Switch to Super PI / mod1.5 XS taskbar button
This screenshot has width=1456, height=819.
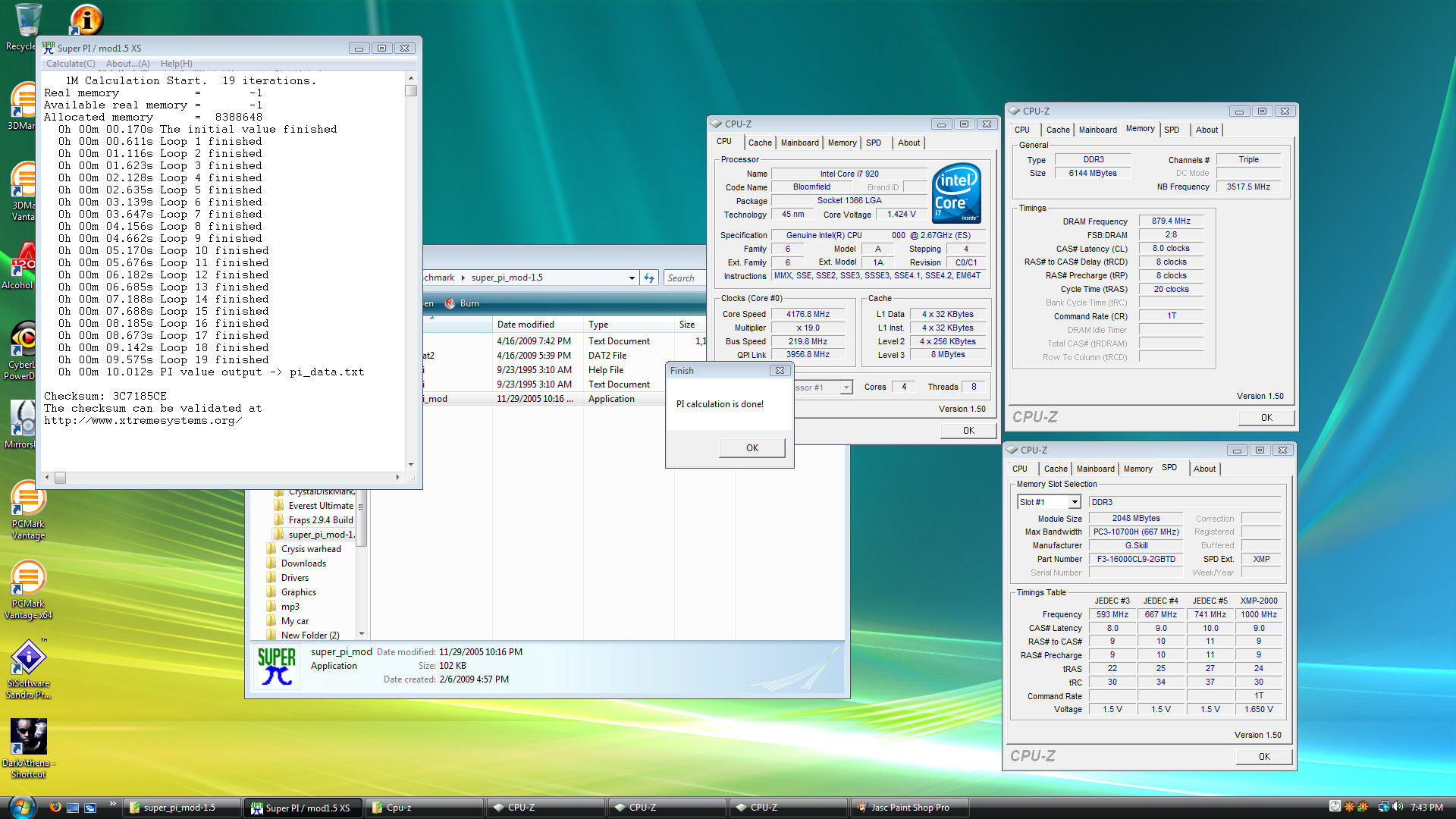[x=304, y=808]
